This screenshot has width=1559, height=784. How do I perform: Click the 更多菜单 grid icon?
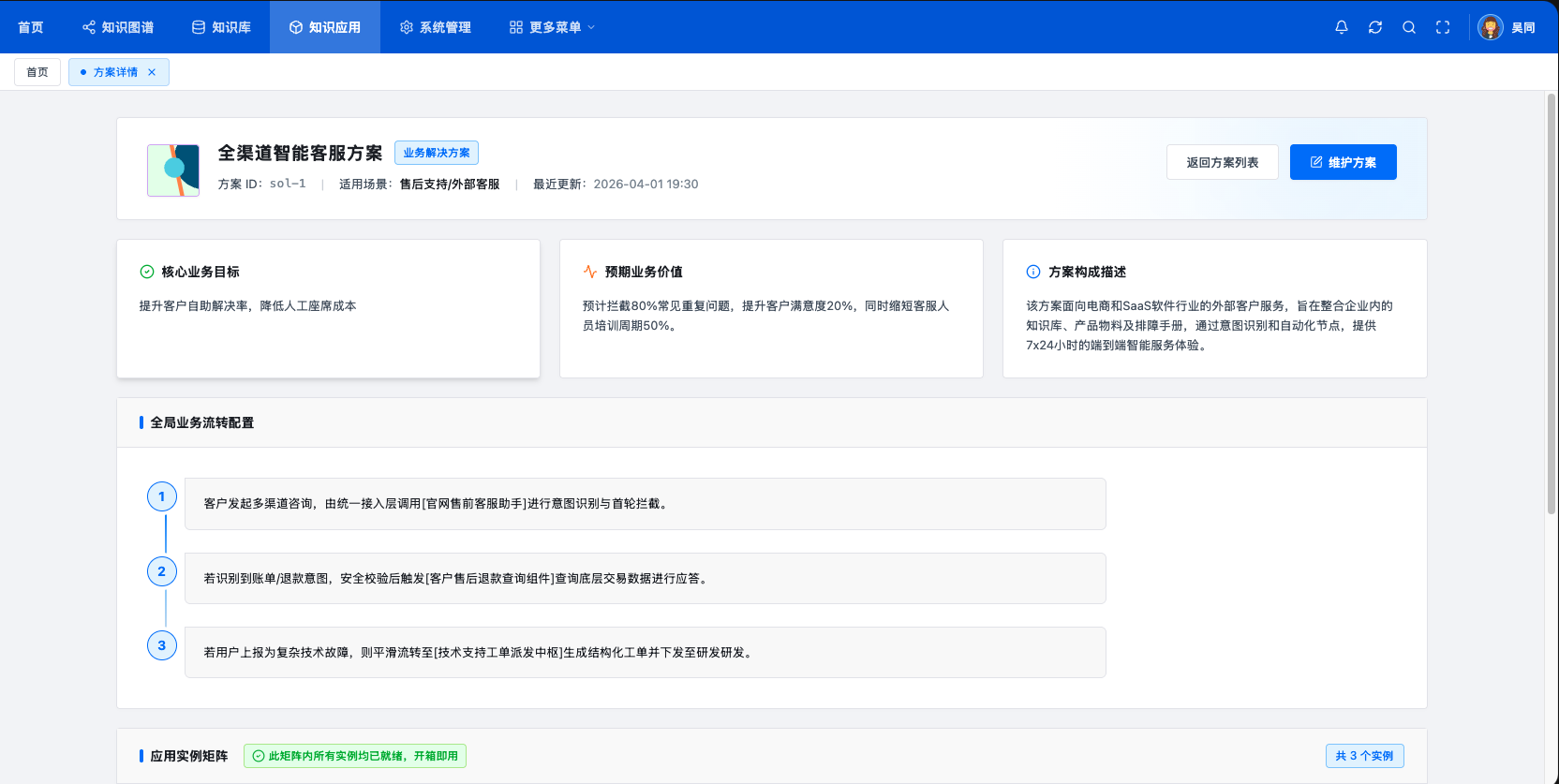(516, 27)
